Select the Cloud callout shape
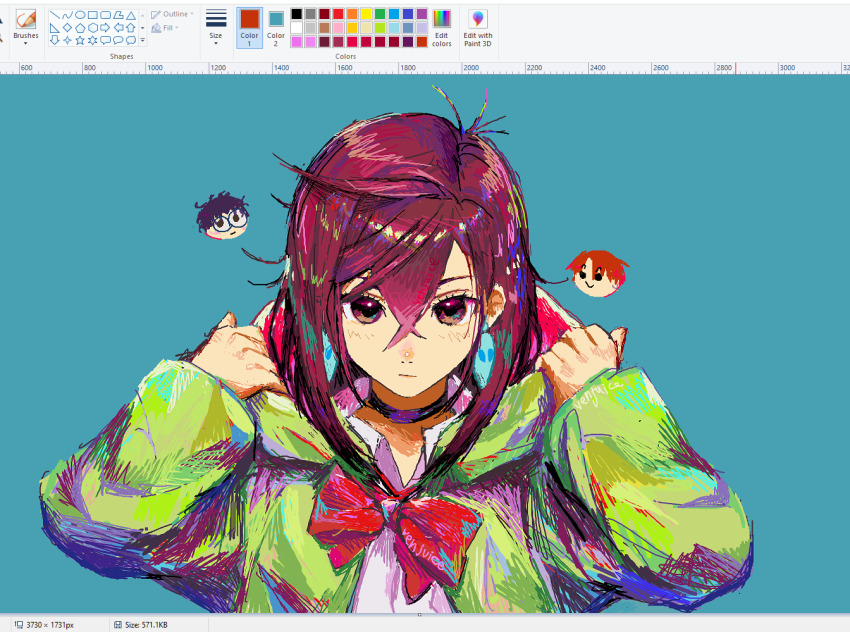850x632 pixels. pos(131,40)
